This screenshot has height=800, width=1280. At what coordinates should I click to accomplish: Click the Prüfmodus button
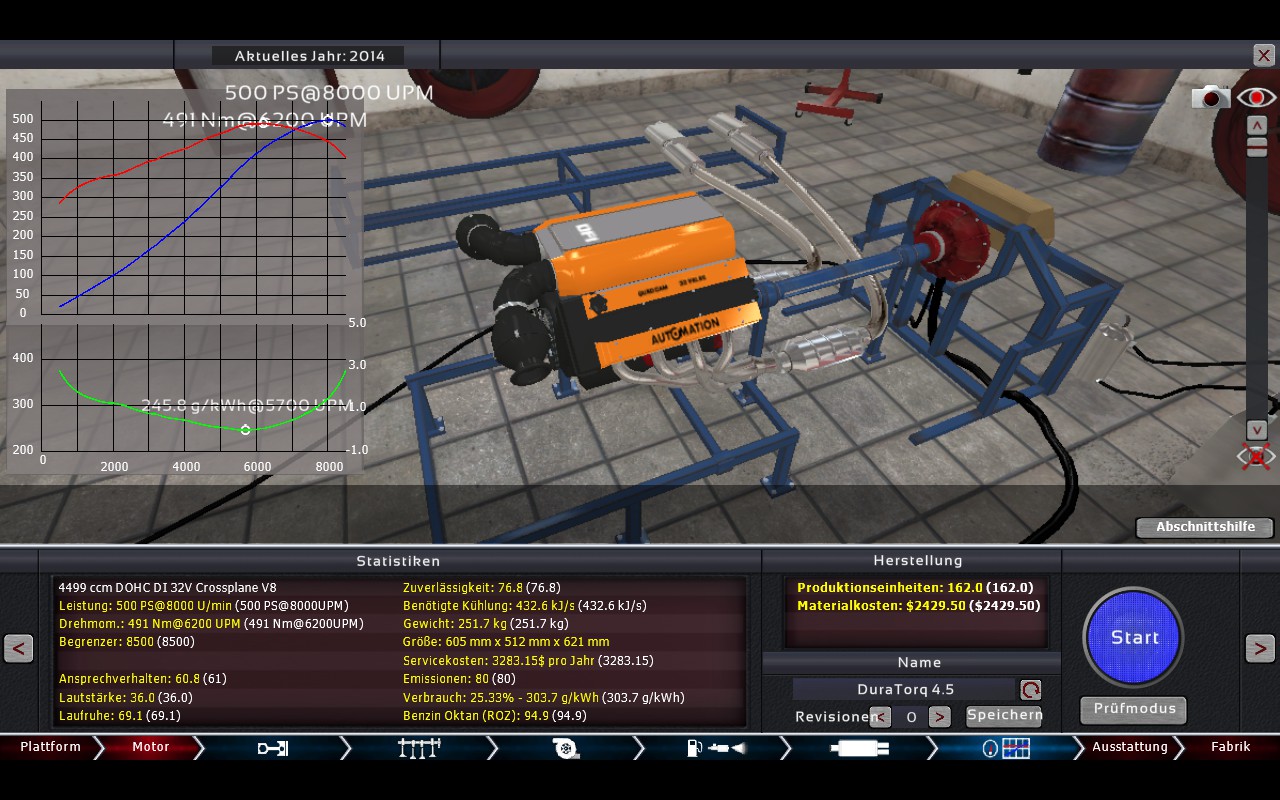pos(1133,710)
